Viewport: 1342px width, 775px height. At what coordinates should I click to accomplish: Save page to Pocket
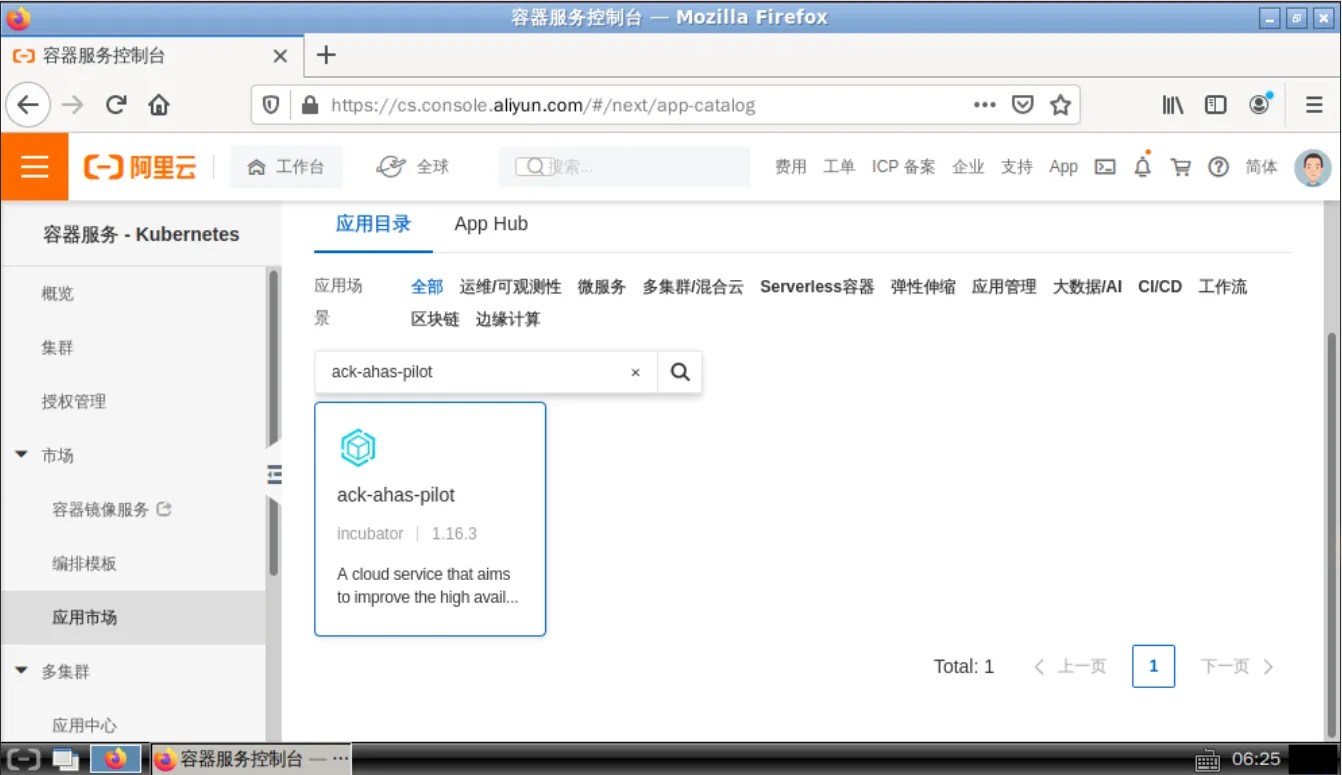tap(1022, 105)
